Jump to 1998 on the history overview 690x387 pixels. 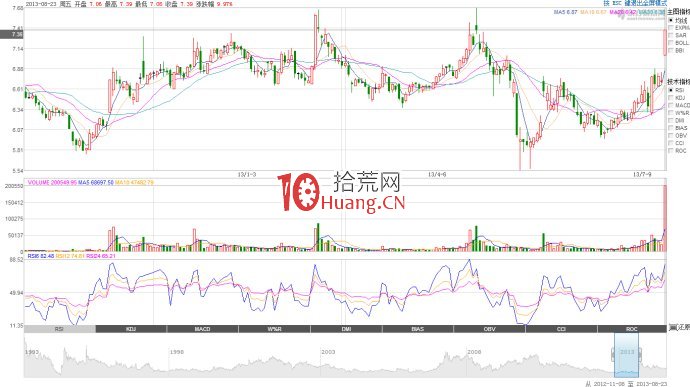[x=176, y=352]
